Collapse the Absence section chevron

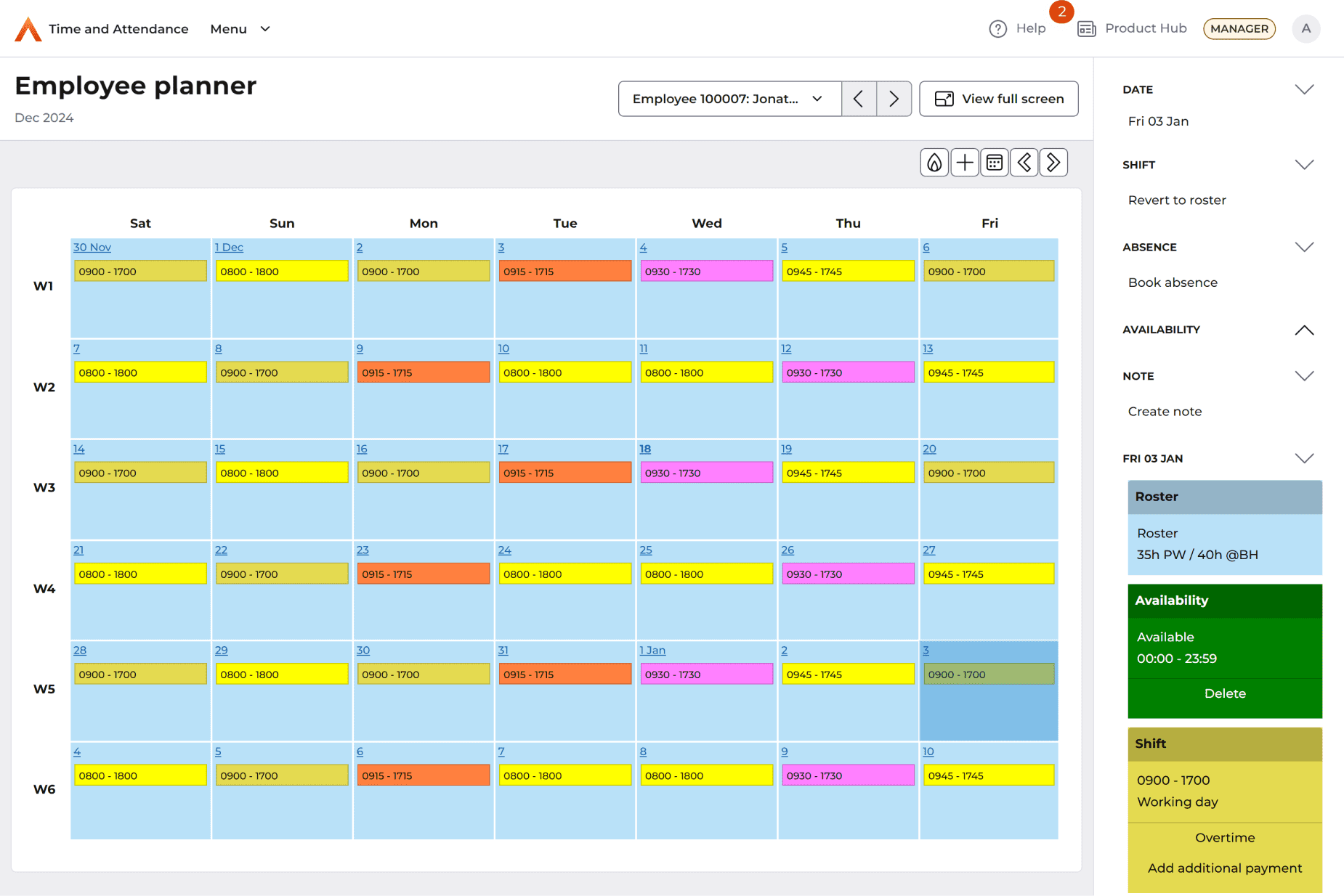click(x=1304, y=247)
